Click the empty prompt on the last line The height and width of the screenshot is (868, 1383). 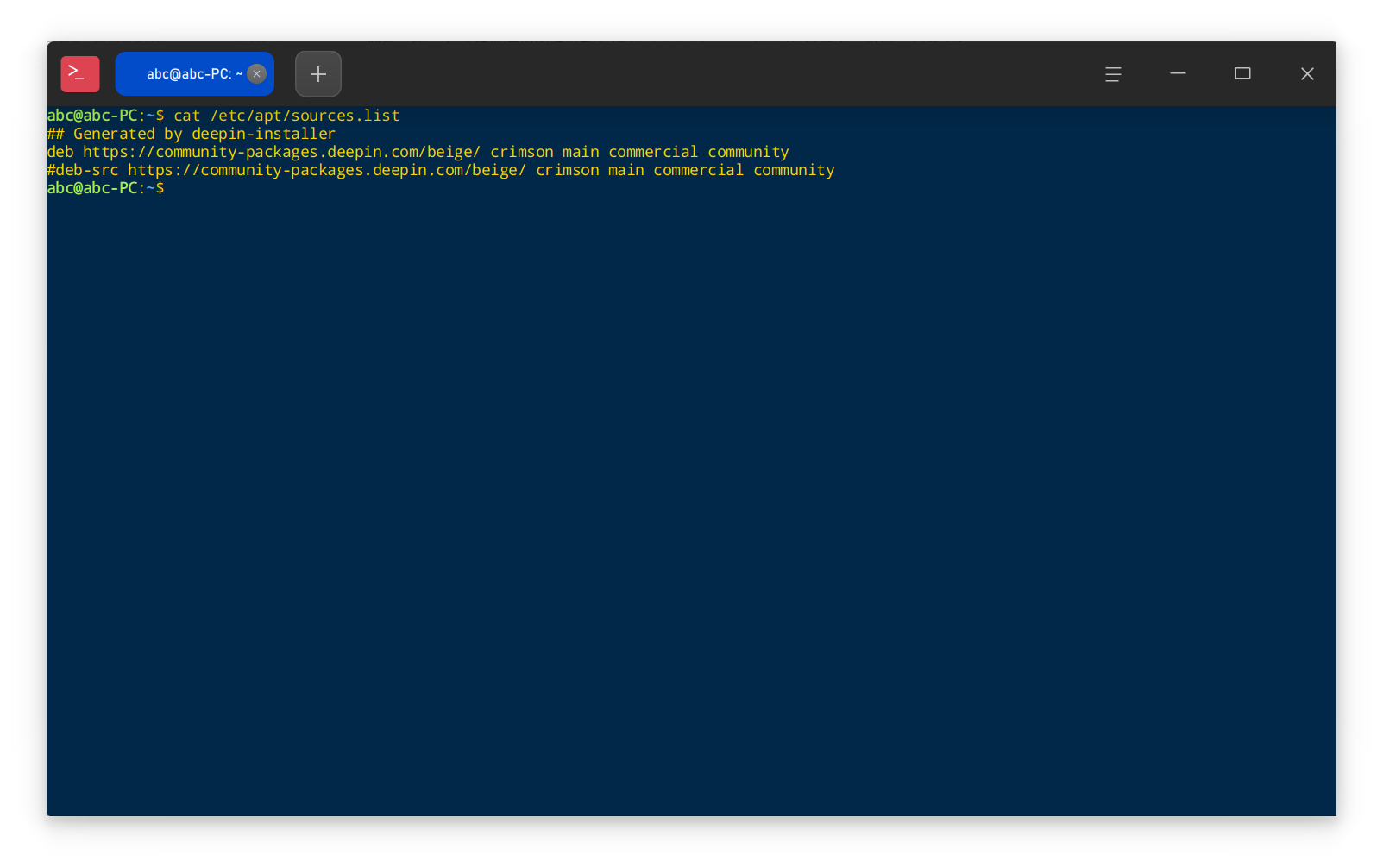105,188
